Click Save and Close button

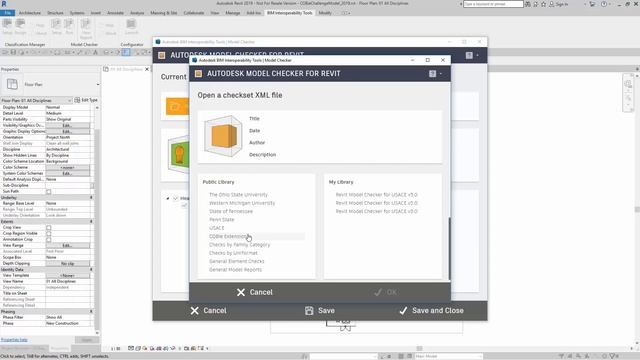pos(431,311)
